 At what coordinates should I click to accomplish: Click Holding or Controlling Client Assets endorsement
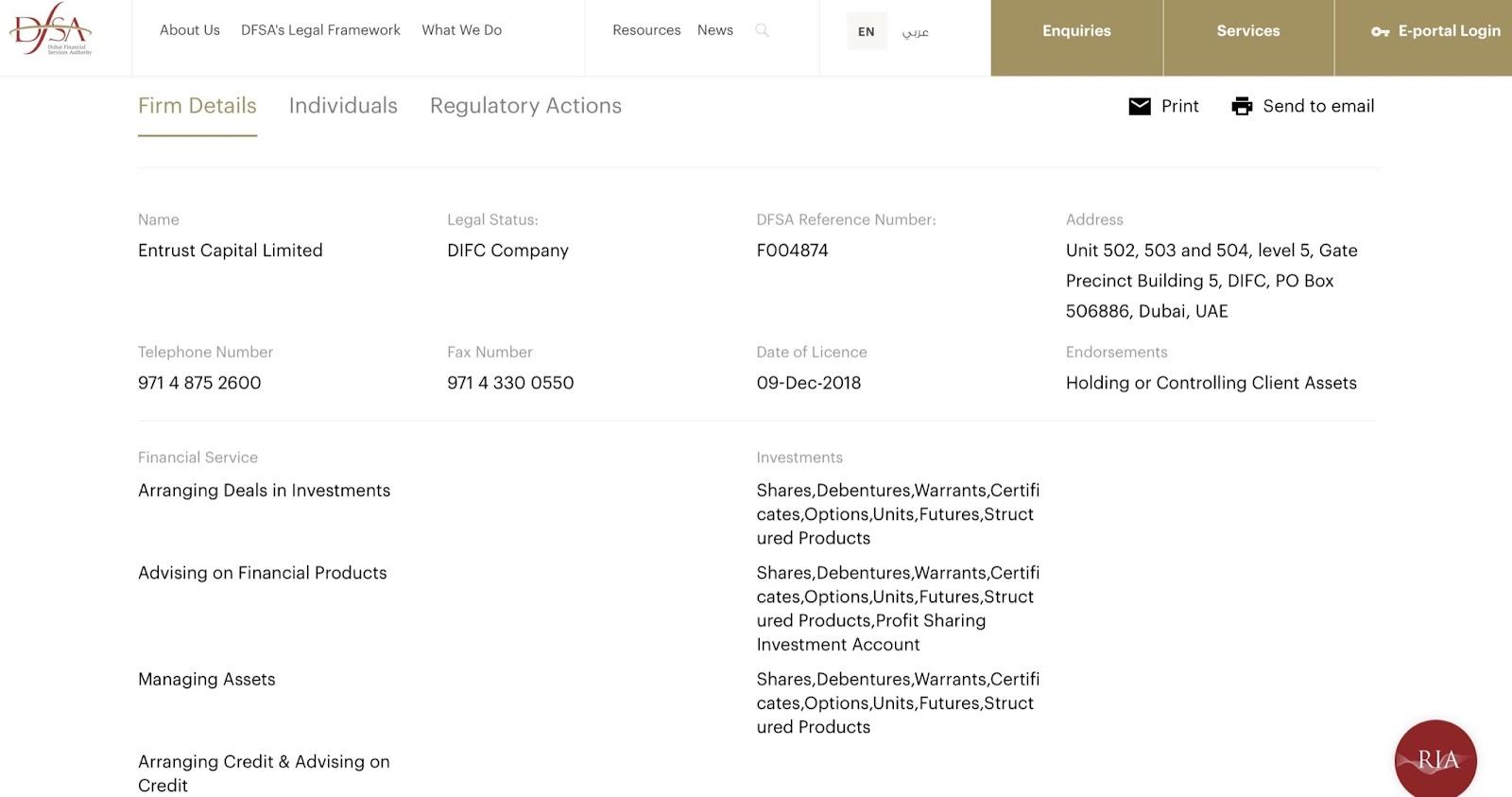click(1211, 383)
